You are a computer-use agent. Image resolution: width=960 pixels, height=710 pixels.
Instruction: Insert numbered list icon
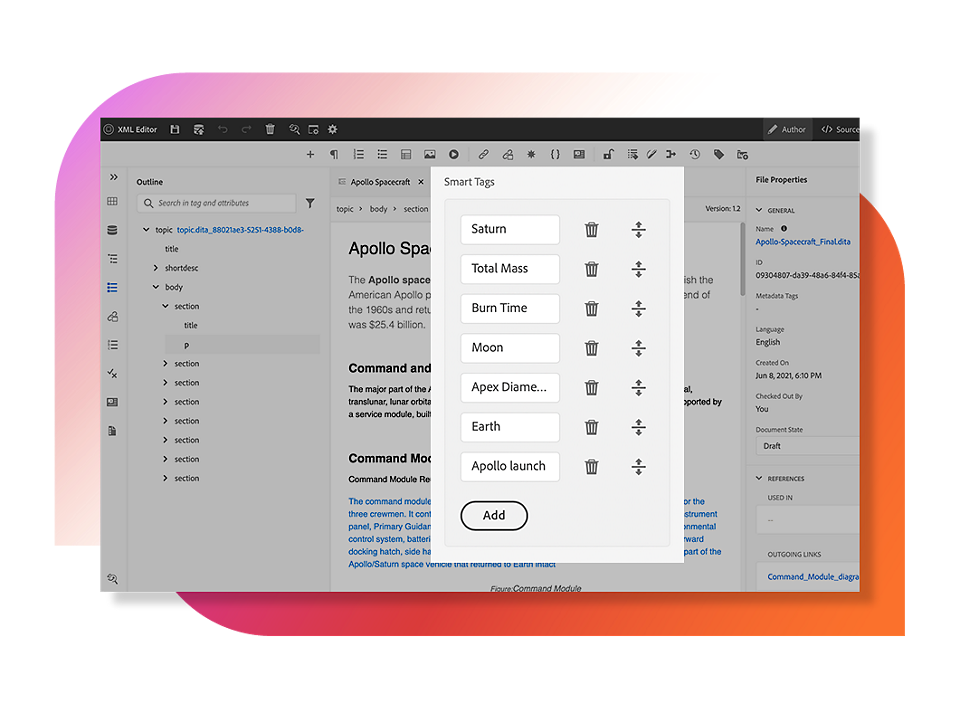(359, 154)
